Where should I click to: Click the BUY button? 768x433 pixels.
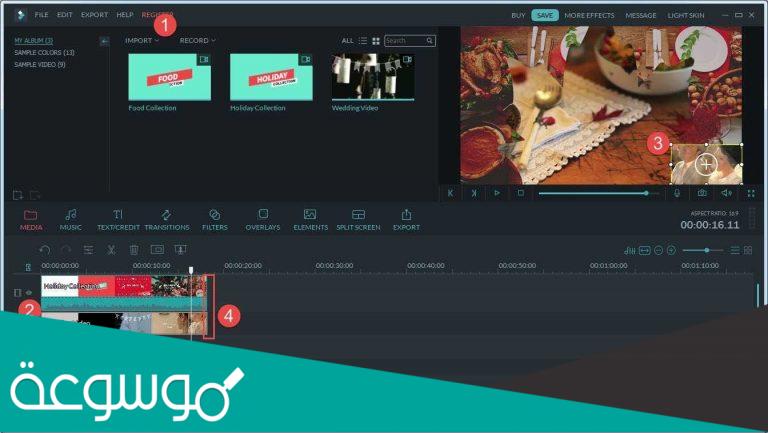(518, 15)
